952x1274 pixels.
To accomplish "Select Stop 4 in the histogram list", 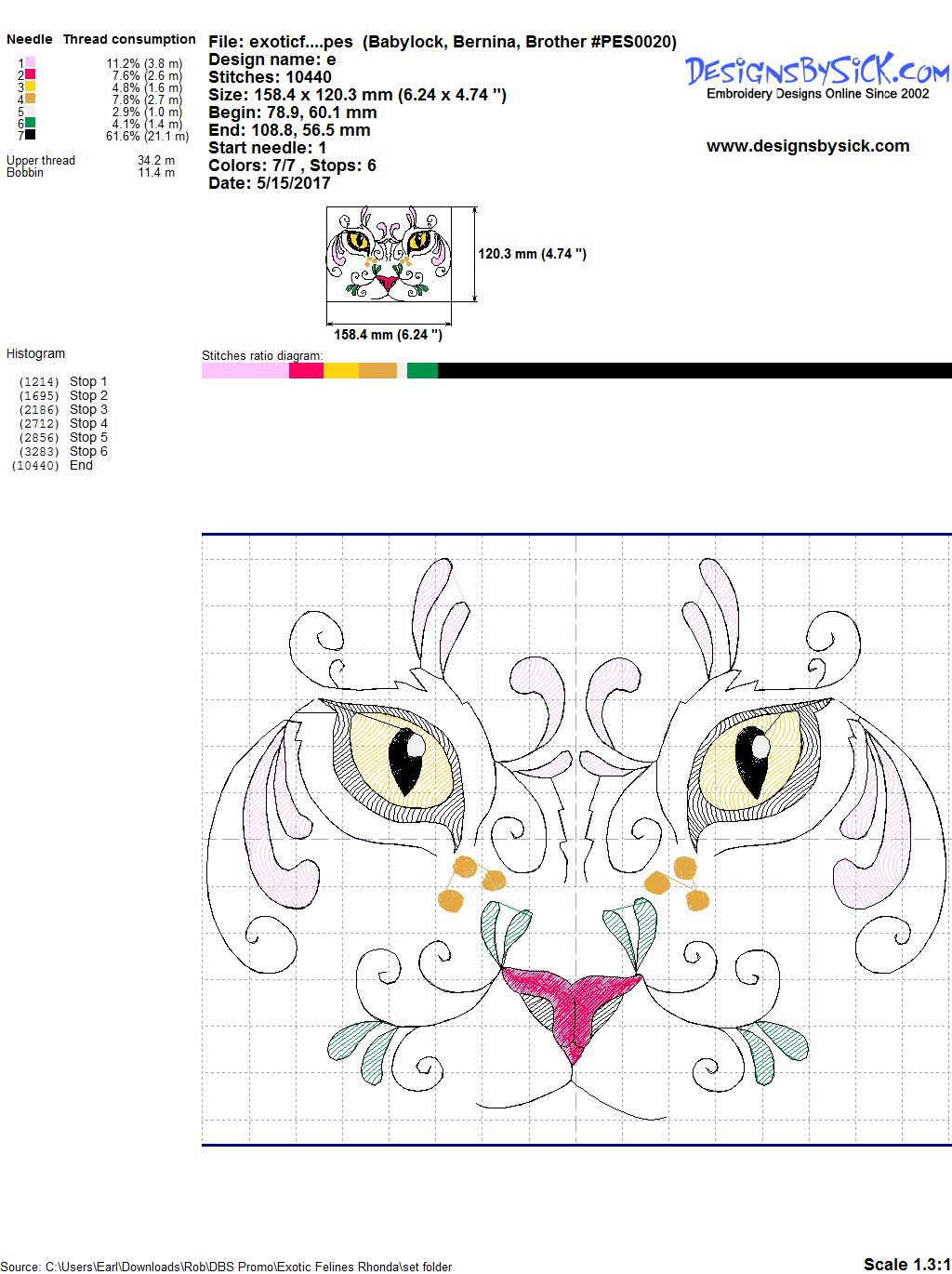I will pos(88,423).
